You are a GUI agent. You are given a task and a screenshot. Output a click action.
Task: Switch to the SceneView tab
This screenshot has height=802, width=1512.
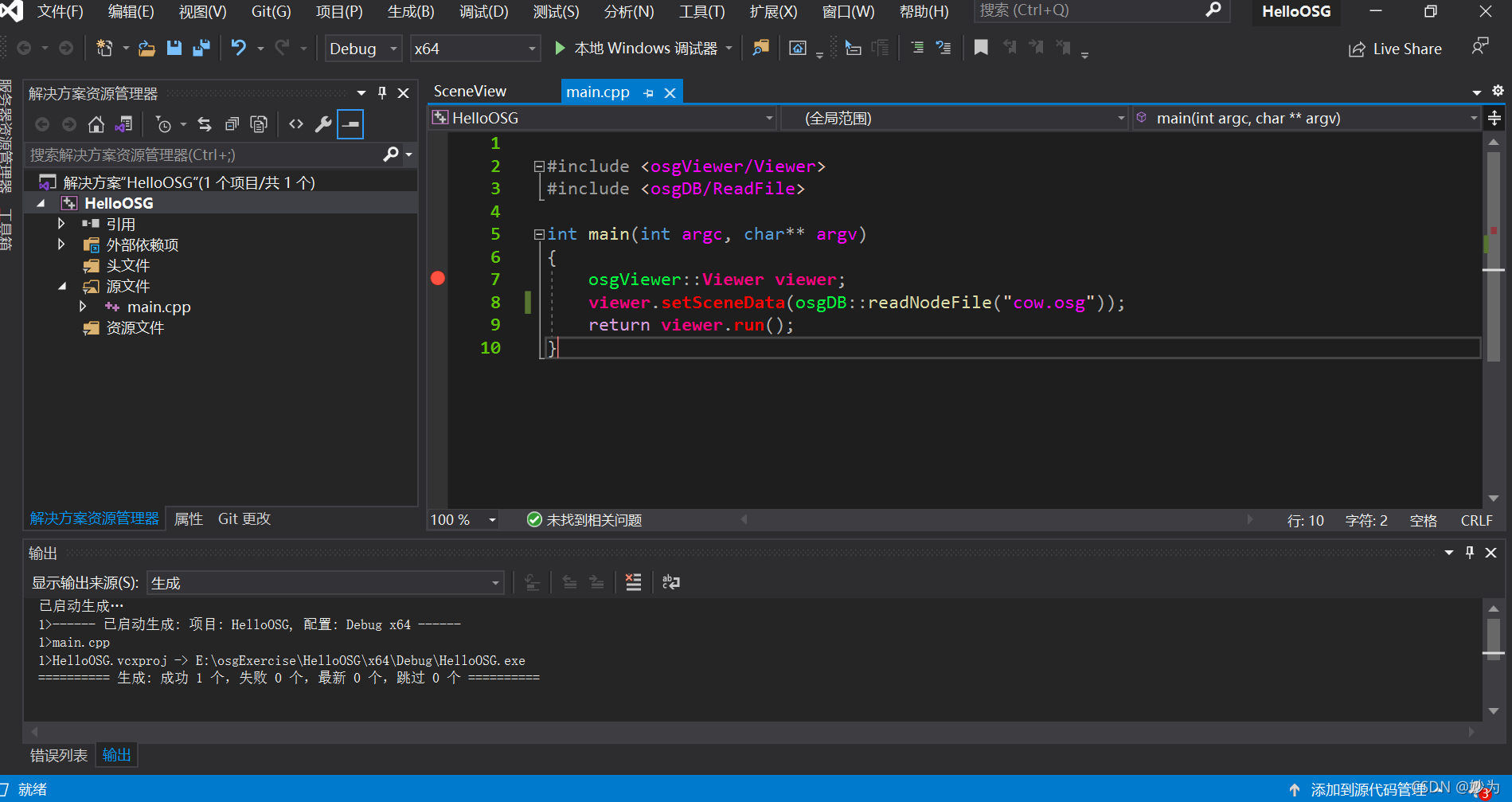pos(470,91)
